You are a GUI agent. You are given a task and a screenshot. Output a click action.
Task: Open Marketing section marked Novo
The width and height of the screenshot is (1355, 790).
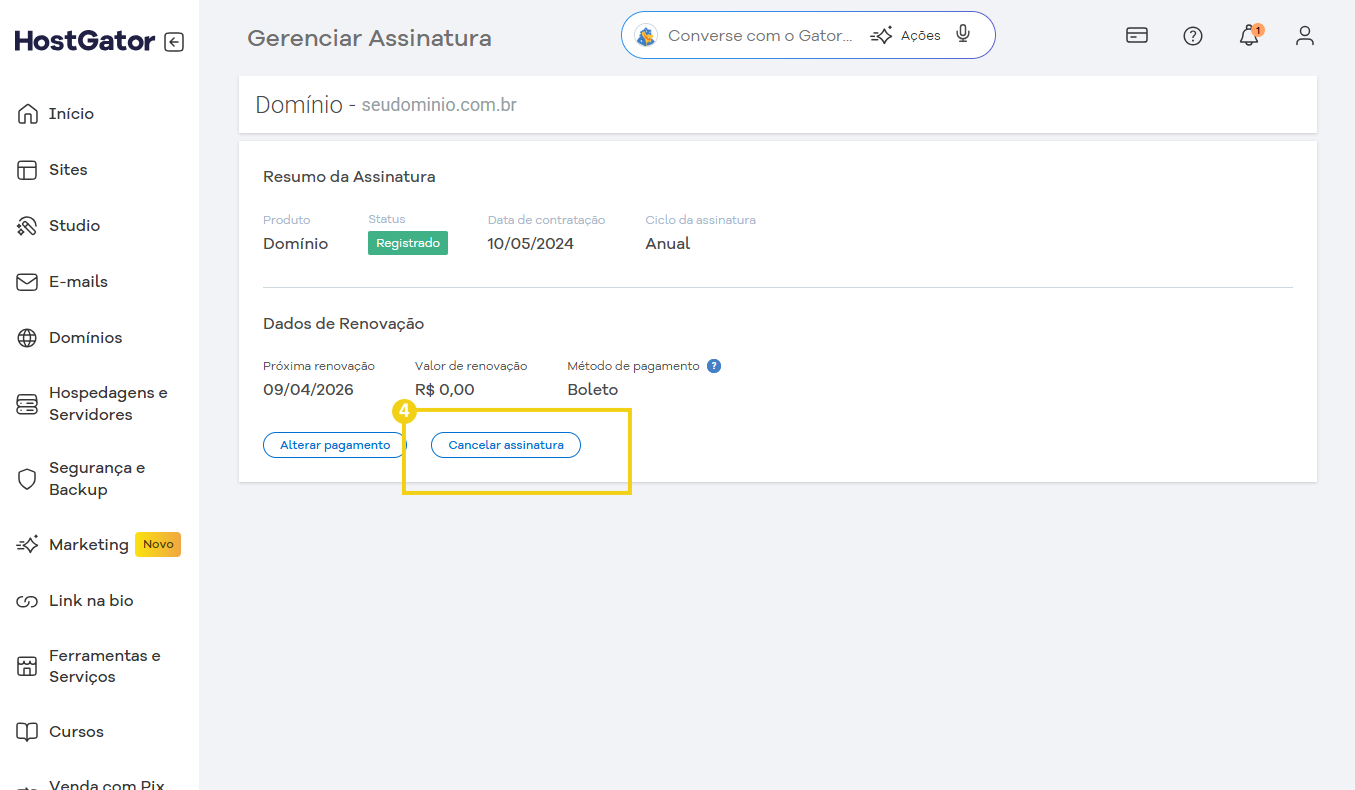(88, 545)
